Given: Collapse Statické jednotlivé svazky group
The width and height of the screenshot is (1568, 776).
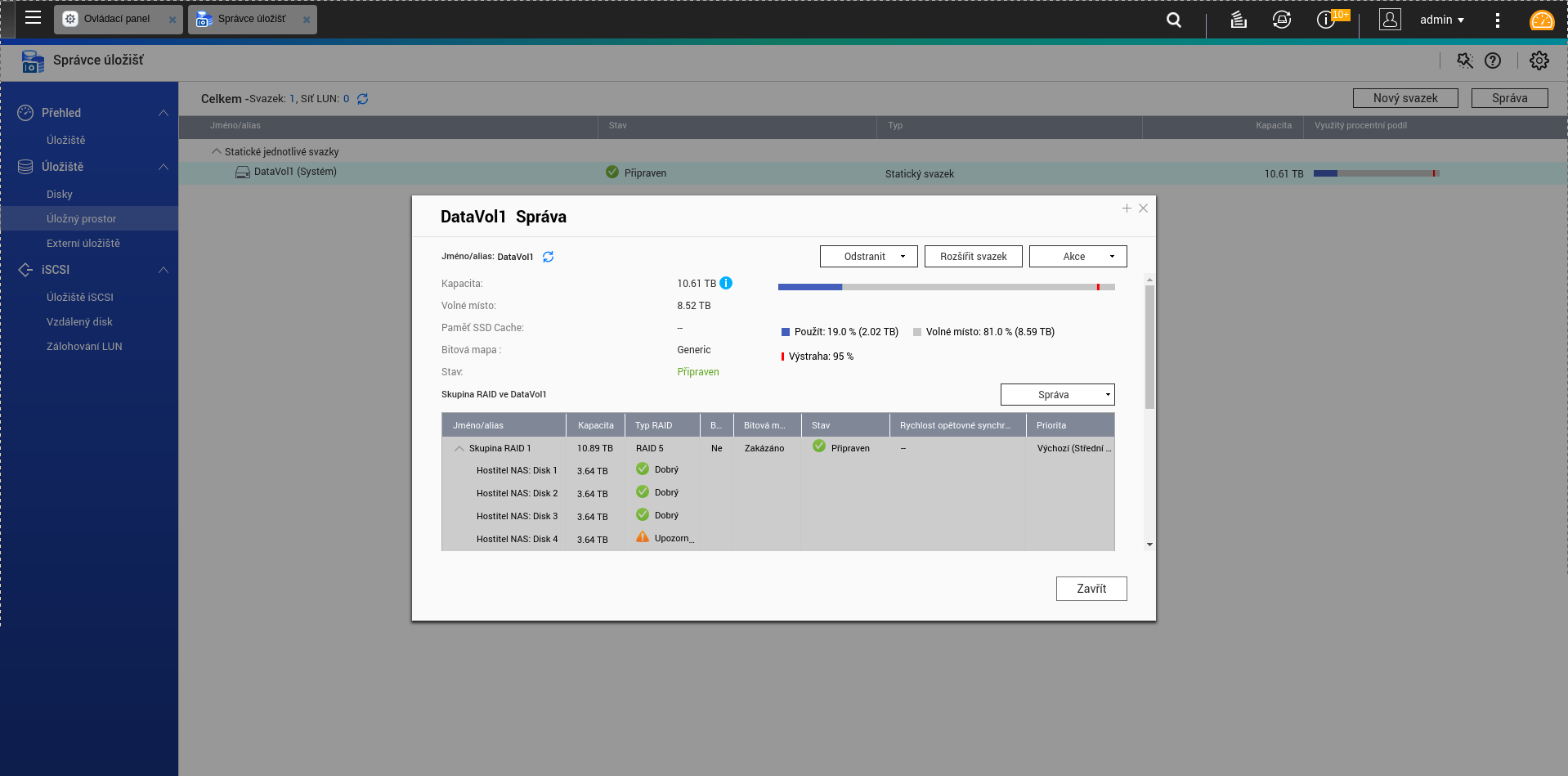Looking at the screenshot, I should tap(217, 151).
